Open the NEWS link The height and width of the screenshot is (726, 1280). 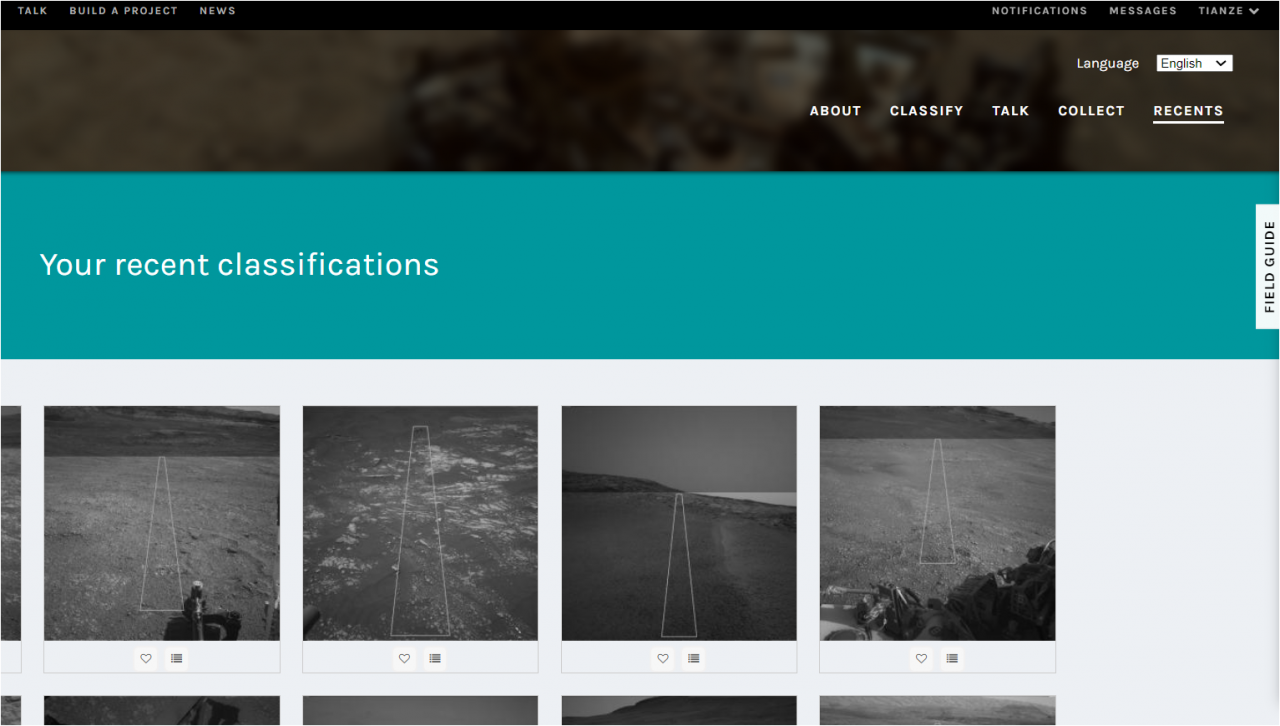(217, 11)
